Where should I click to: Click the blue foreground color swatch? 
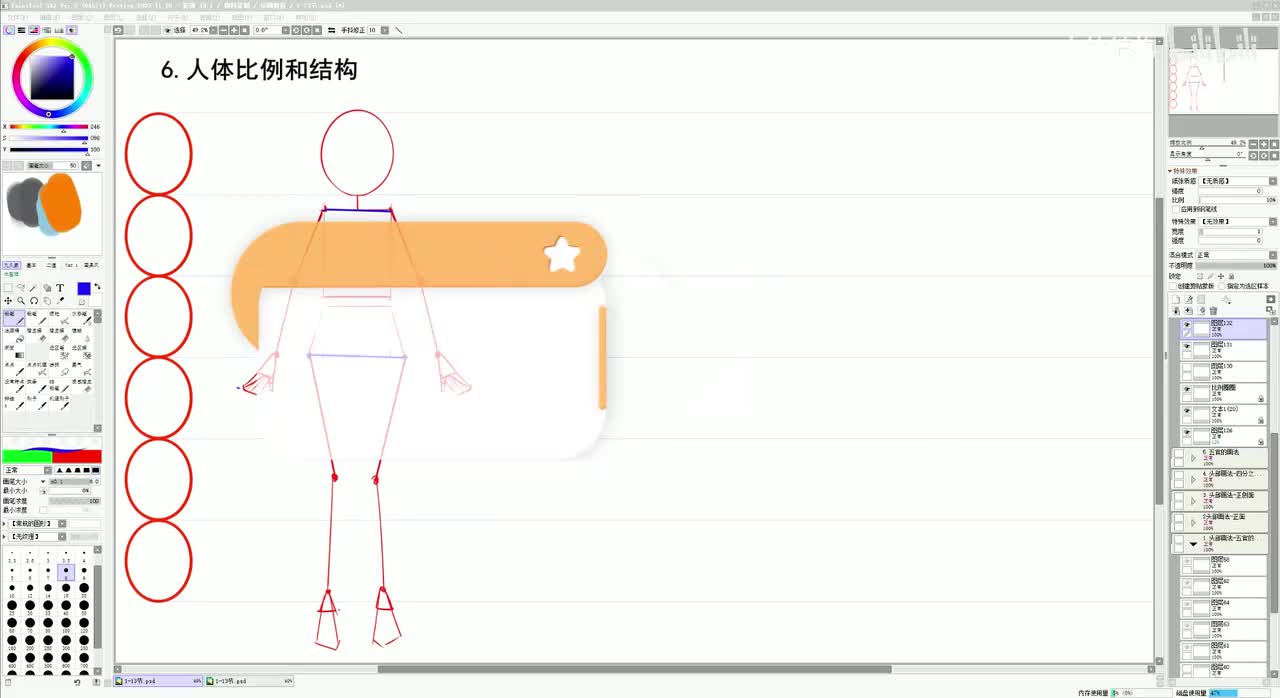point(84,289)
